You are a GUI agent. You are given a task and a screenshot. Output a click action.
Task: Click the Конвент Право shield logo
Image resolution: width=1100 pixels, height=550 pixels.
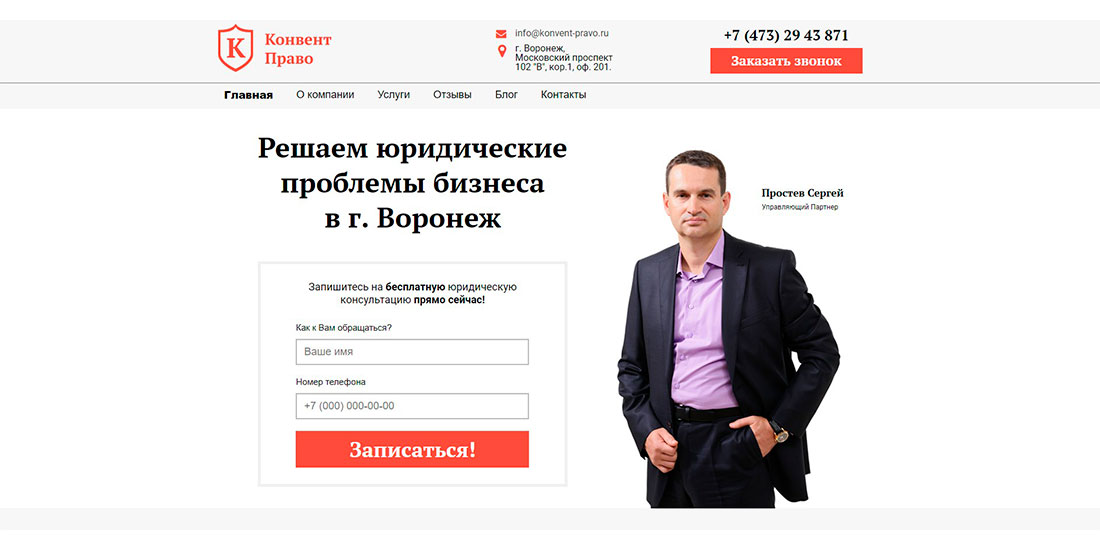[236, 48]
